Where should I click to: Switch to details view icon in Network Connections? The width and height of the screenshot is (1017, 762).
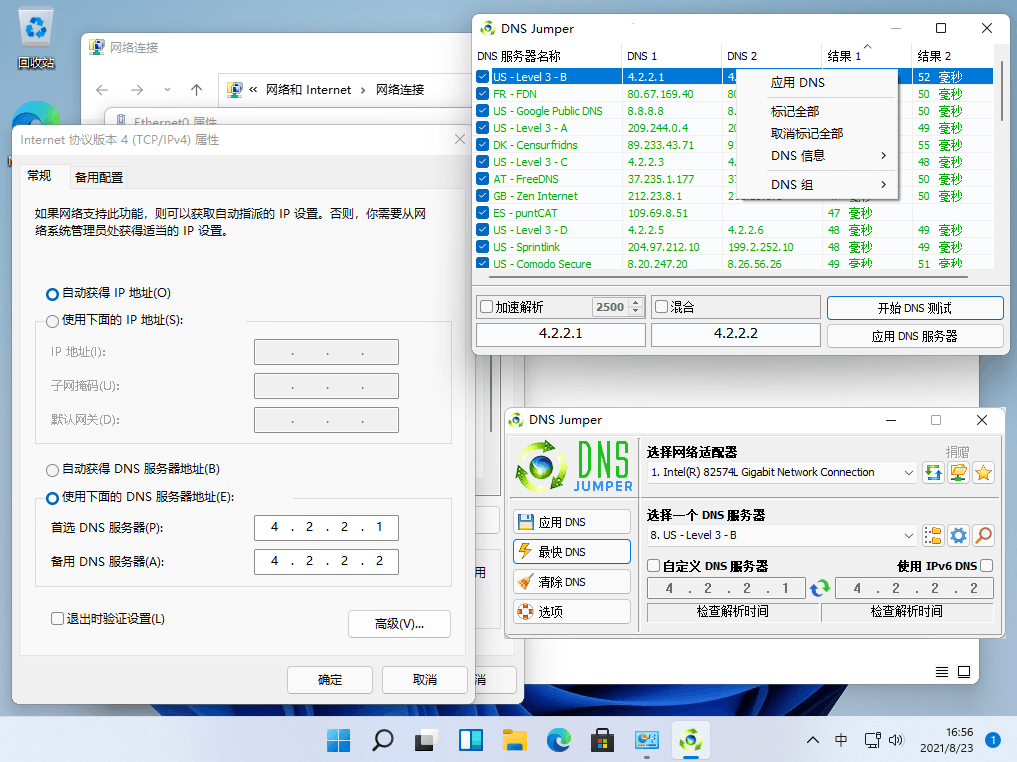(x=942, y=672)
